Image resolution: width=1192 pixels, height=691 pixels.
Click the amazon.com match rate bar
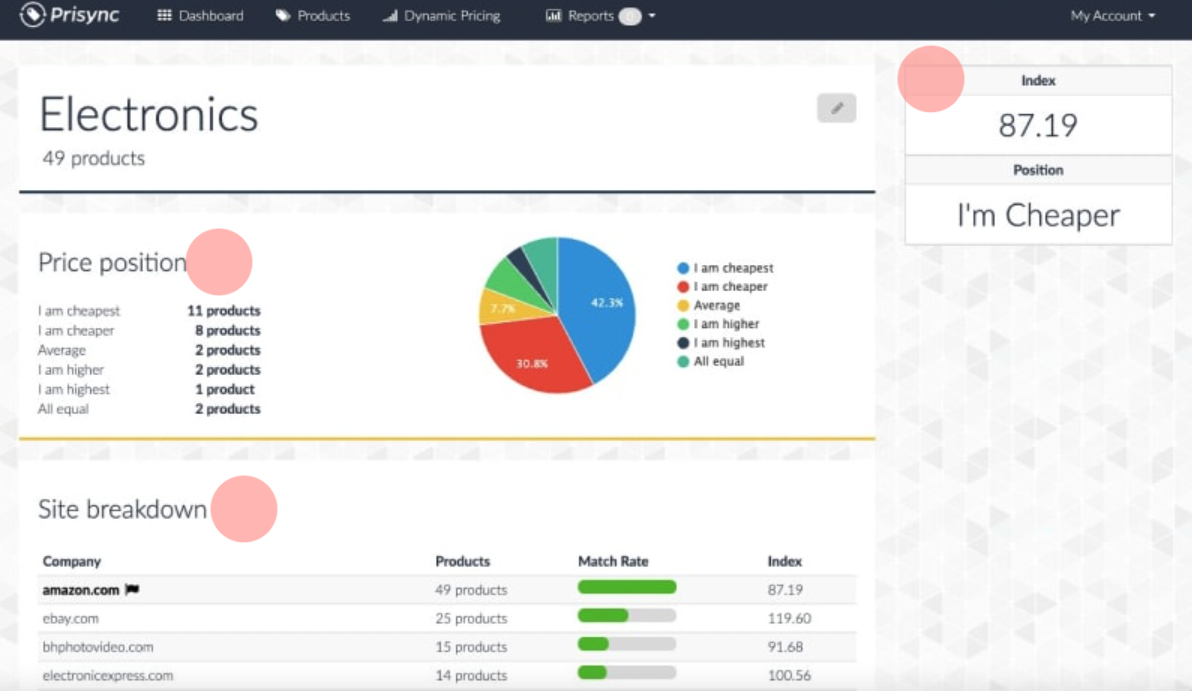pyautogui.click(x=627, y=587)
